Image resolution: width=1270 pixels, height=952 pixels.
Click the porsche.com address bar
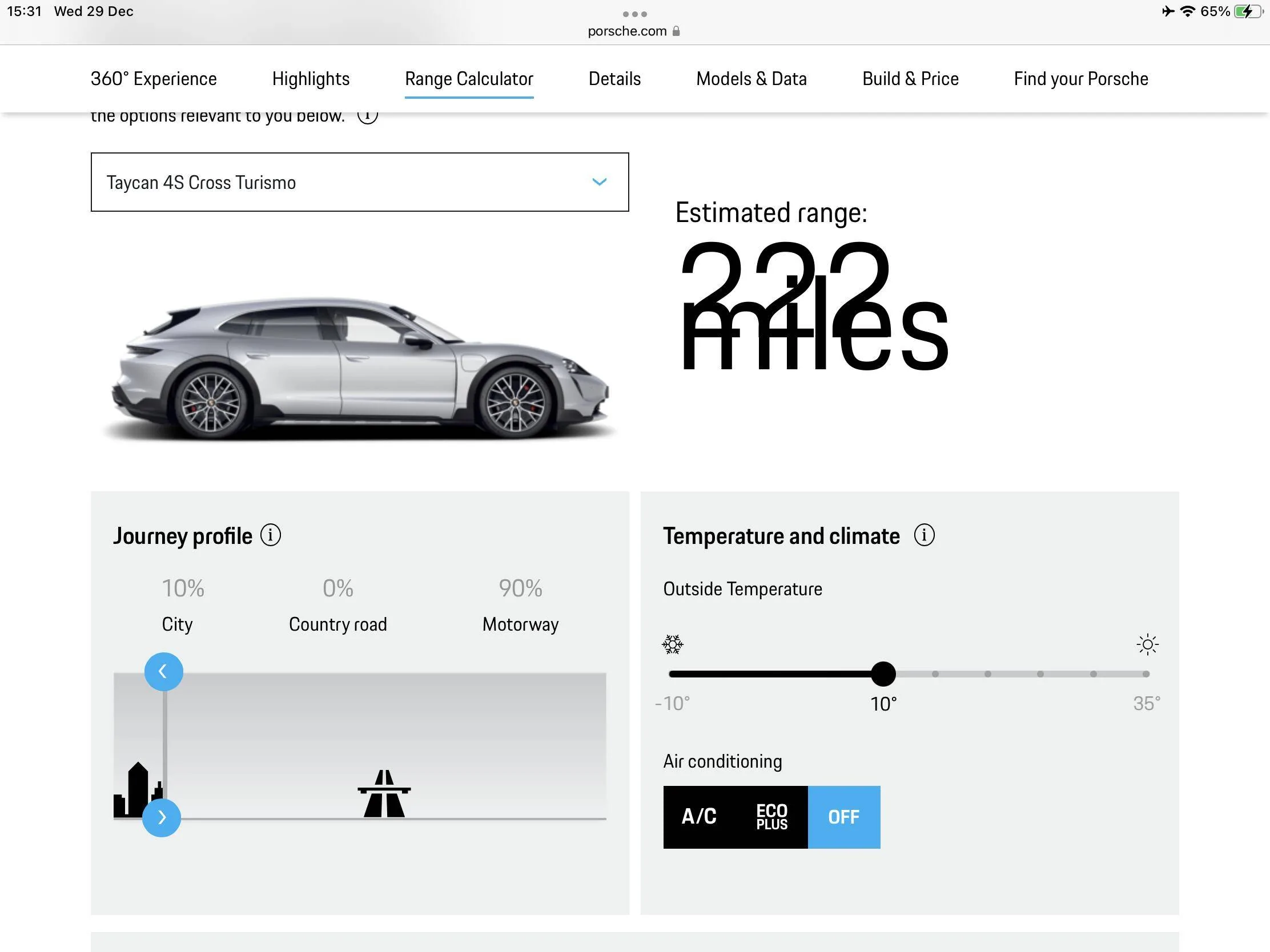[x=634, y=31]
